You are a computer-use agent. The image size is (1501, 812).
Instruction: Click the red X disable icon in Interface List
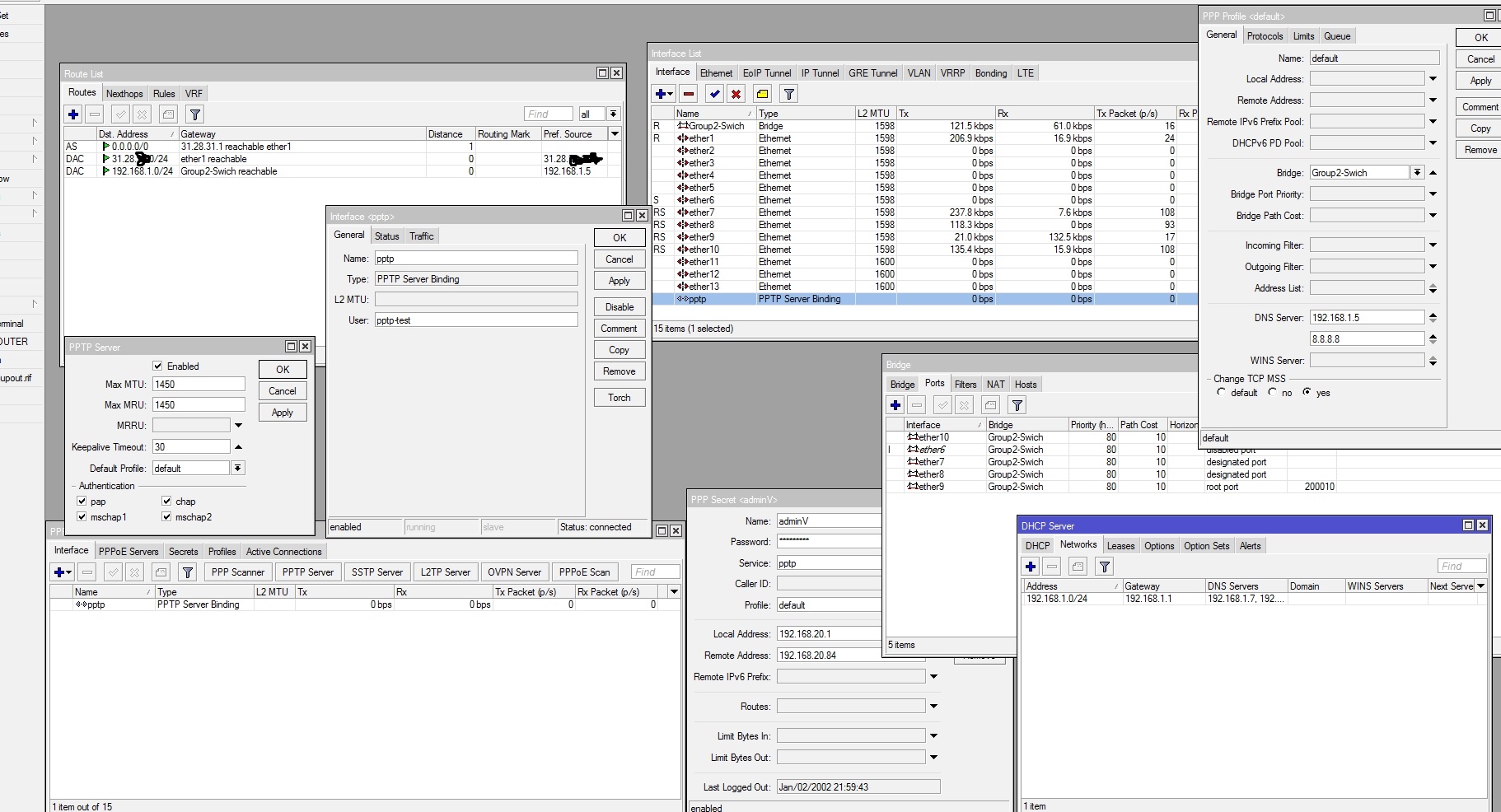click(736, 94)
